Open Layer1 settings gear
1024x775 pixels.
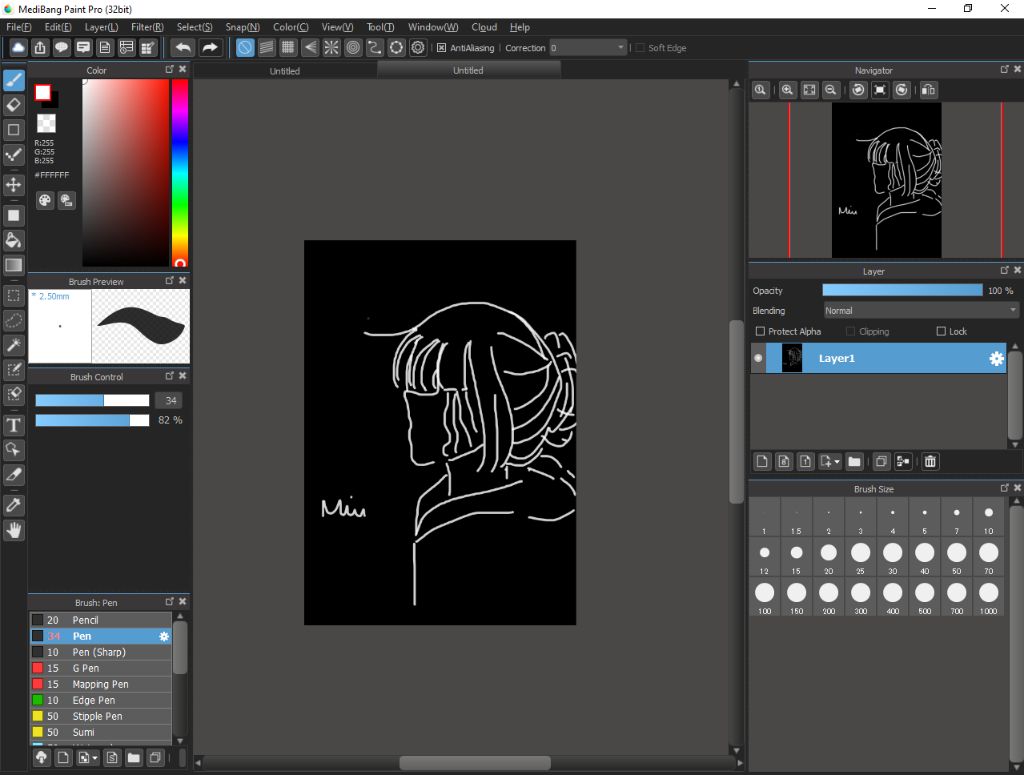coord(996,358)
